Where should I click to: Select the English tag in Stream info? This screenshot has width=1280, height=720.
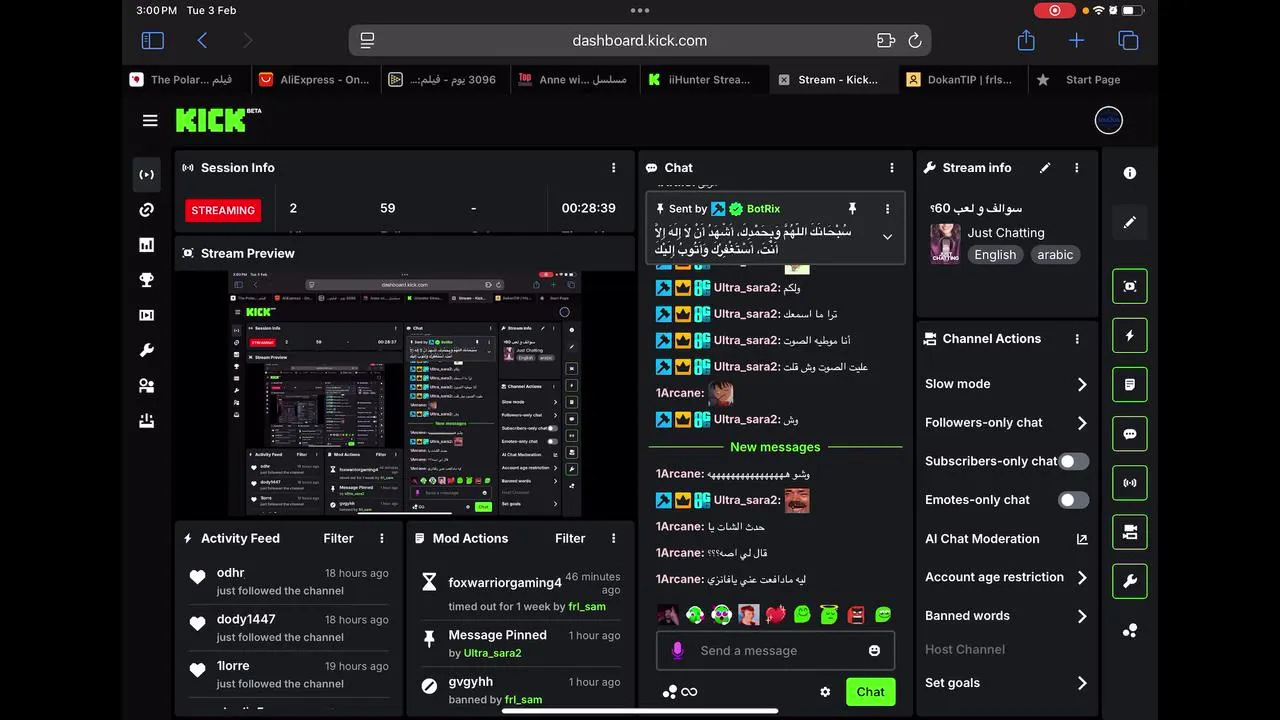click(995, 255)
